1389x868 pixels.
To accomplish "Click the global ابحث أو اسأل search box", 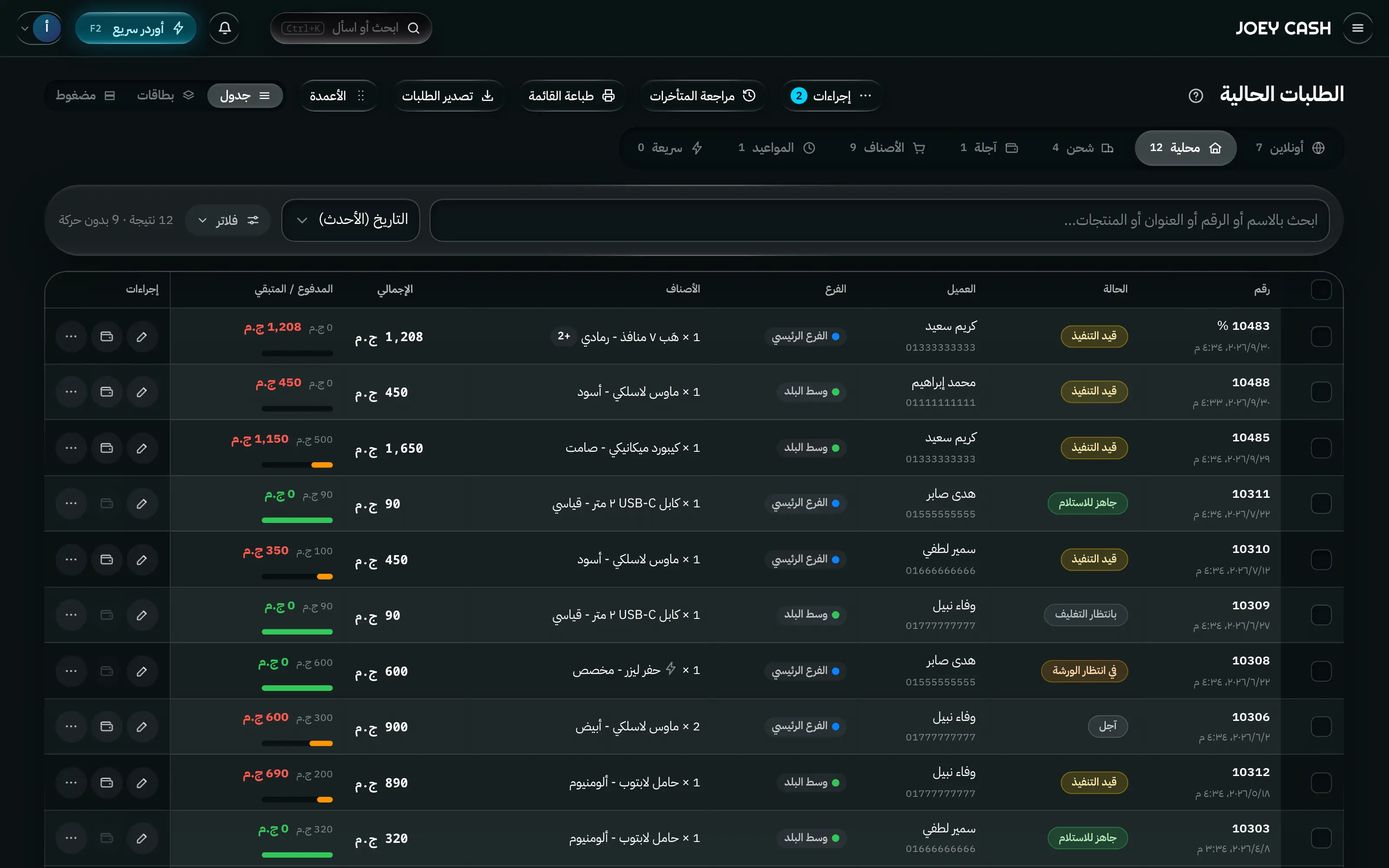I will tap(351, 28).
